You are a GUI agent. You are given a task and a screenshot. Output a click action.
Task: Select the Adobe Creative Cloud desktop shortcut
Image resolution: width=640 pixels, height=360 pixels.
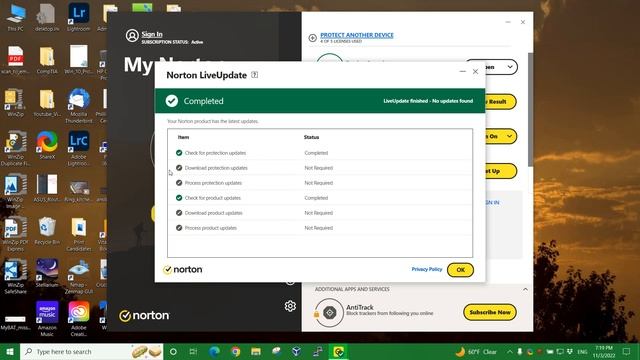pyautogui.click(x=79, y=319)
